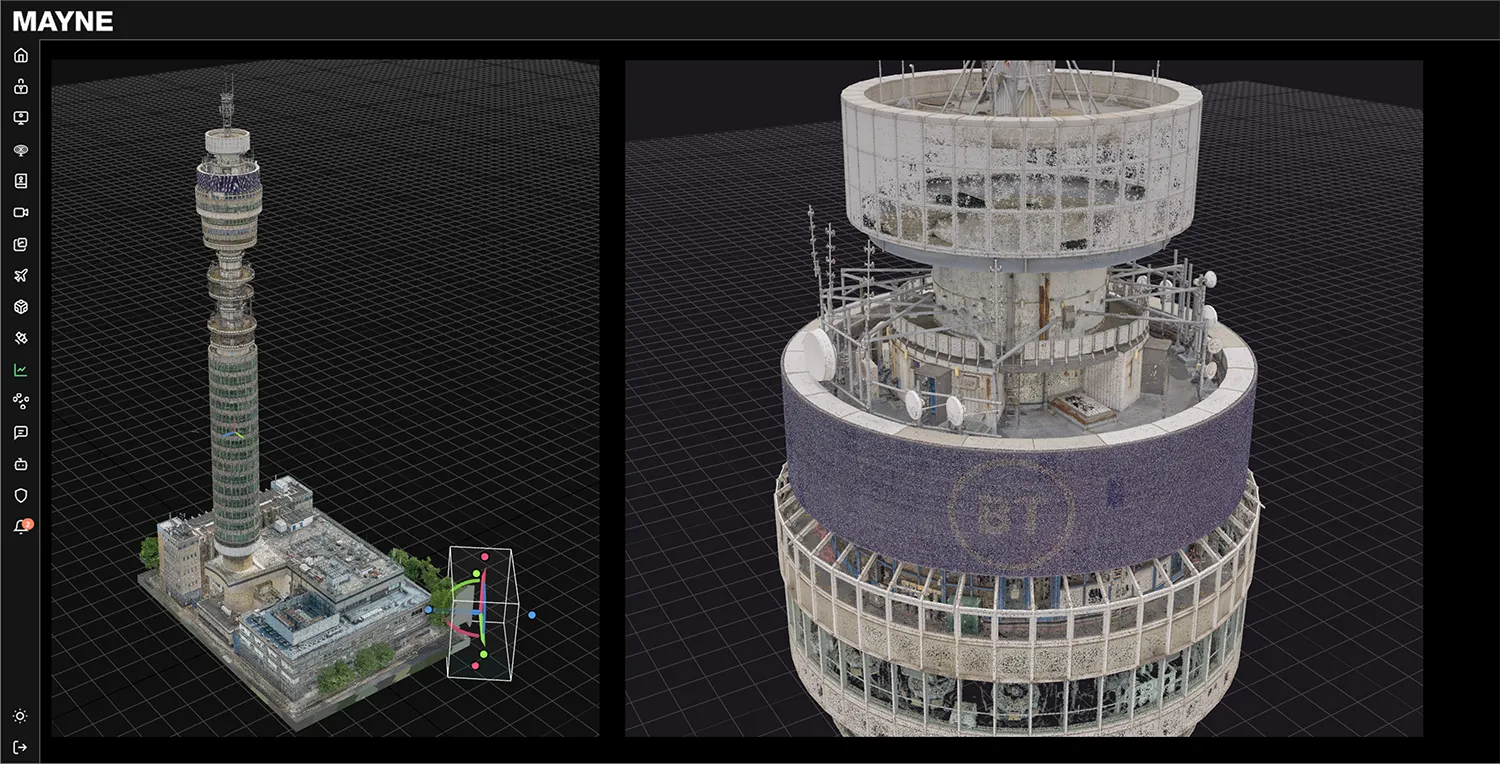Toggle the theme with the sun icon
1500x764 pixels.
tap(21, 716)
